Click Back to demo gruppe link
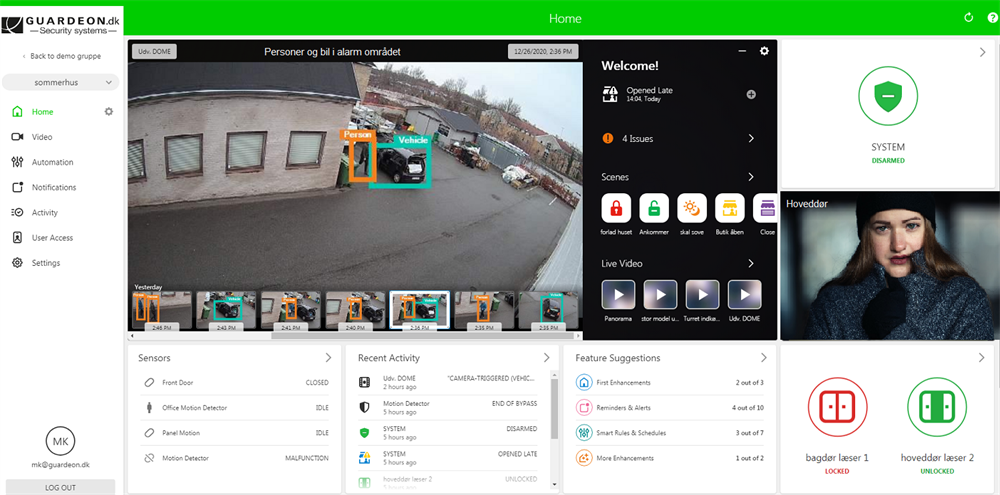The image size is (1000, 495). click(x=62, y=56)
